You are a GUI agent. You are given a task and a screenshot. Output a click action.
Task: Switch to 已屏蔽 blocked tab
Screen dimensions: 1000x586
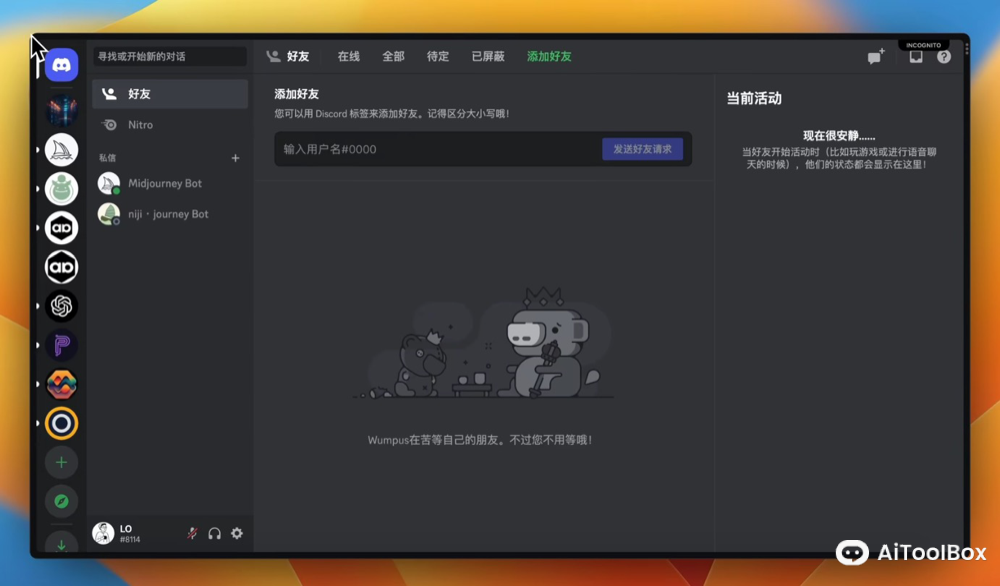pyautogui.click(x=488, y=57)
